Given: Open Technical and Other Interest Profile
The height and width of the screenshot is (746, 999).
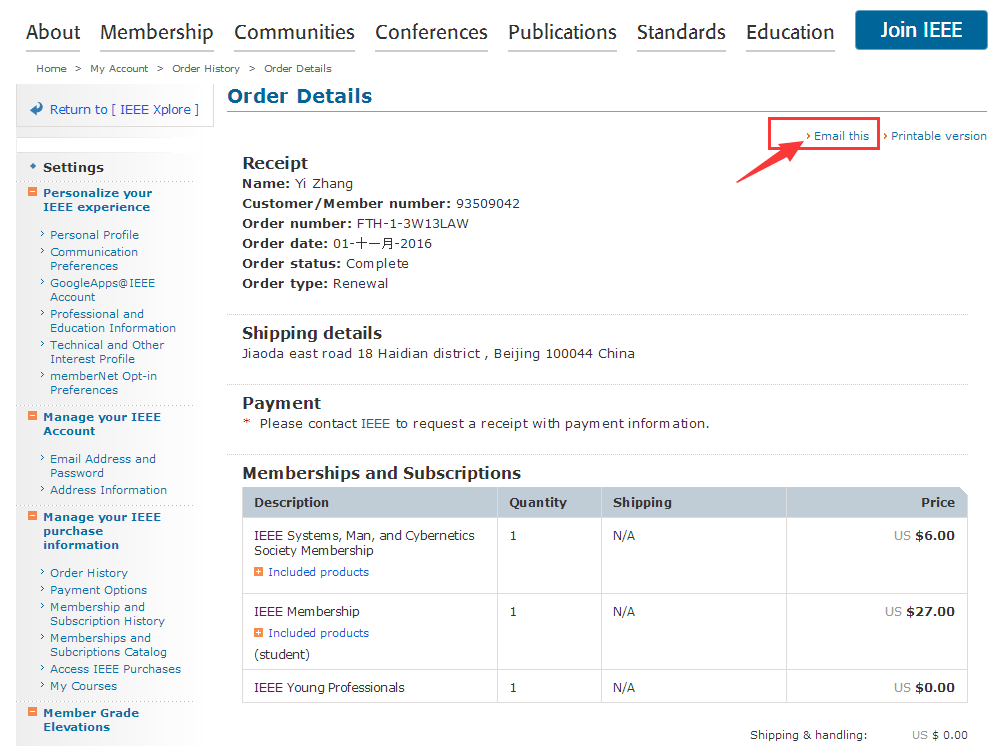Looking at the screenshot, I should point(107,352).
